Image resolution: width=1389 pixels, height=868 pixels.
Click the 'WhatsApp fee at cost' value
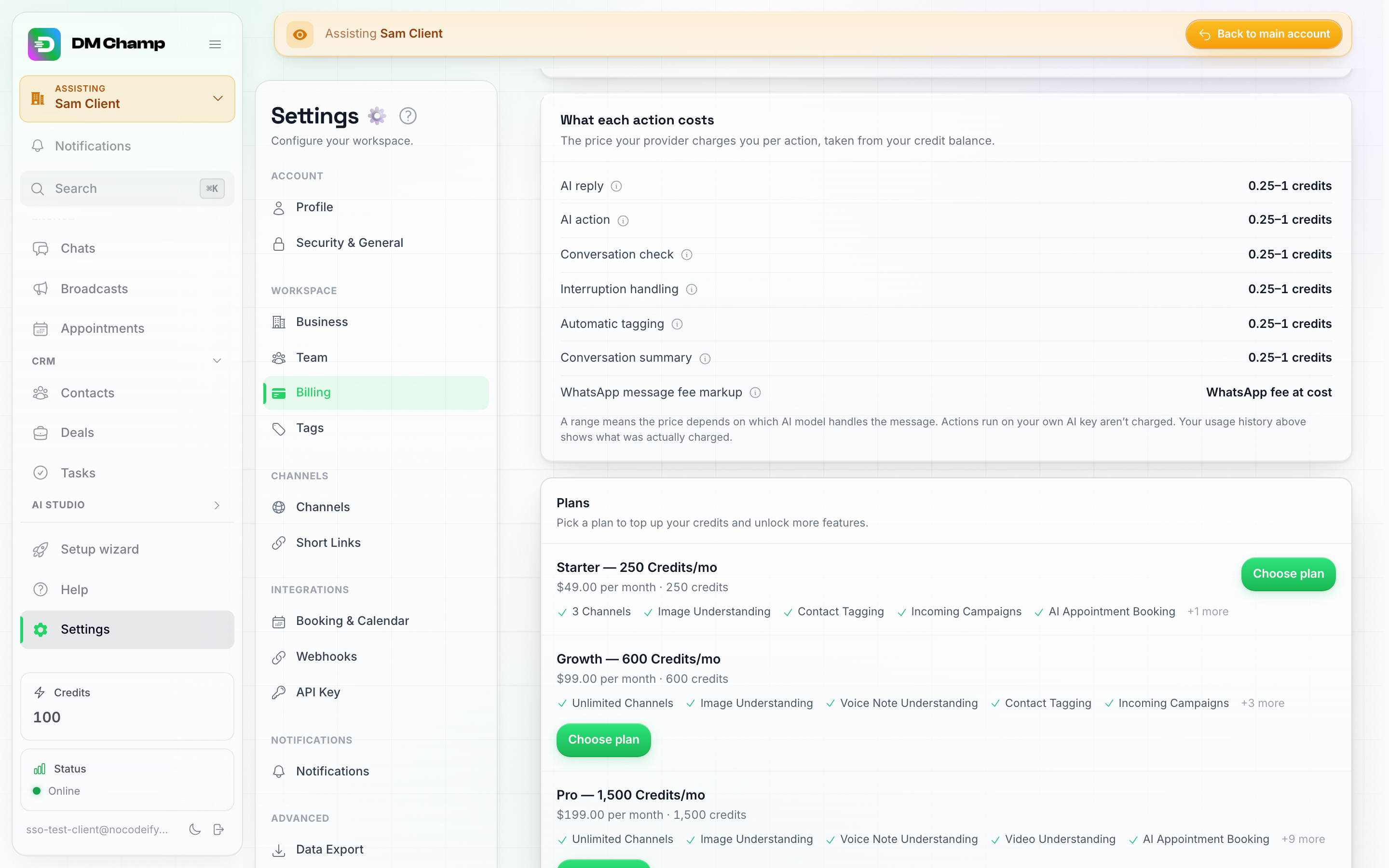click(1268, 393)
